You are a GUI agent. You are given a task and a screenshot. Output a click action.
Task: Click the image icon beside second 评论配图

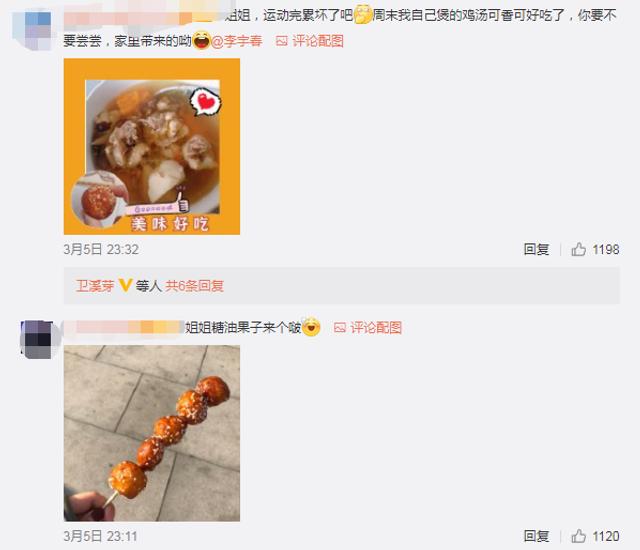[340, 327]
